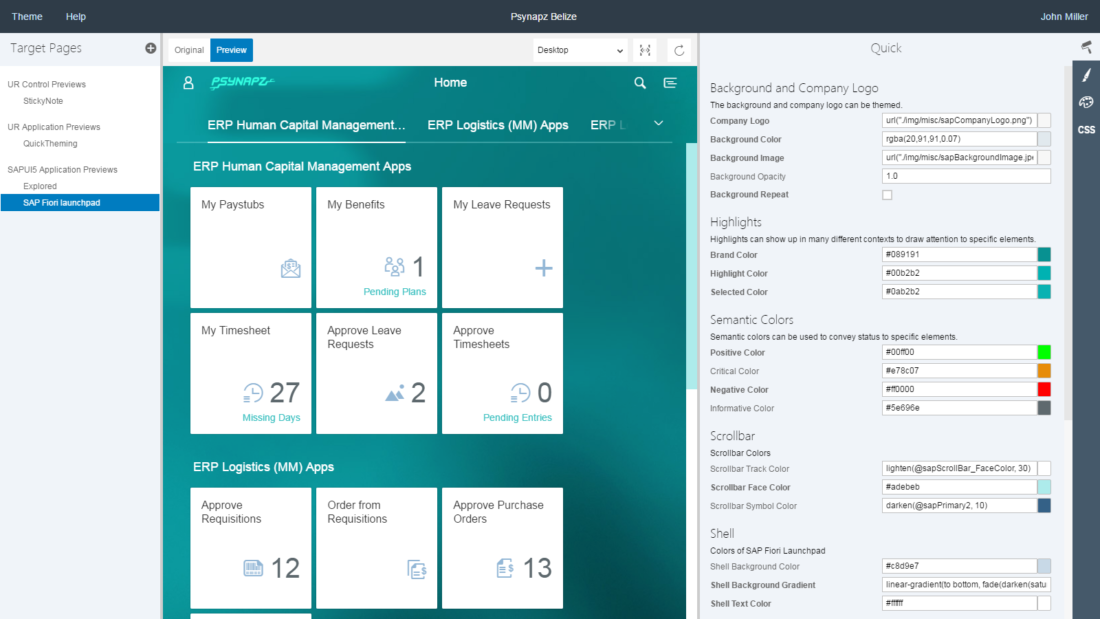The image size is (1100, 619).
Task: Click Brand Color swatch
Action: coord(1044,255)
